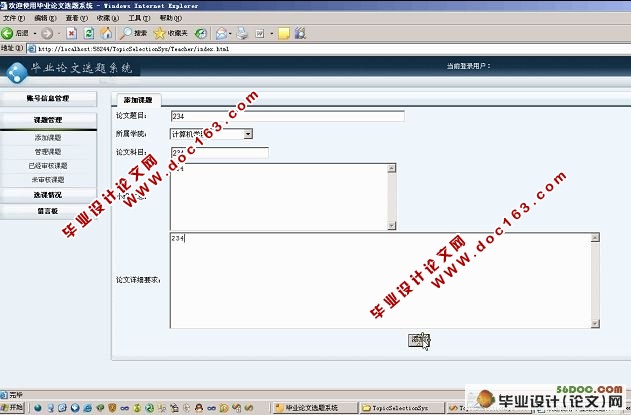Open the 文件(F) menu
The image size is (631, 415).
coord(13,18)
